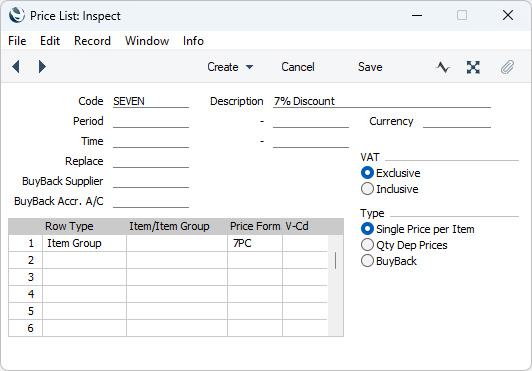Expand the Create dropdown arrow
532x371 pixels.
[249, 67]
